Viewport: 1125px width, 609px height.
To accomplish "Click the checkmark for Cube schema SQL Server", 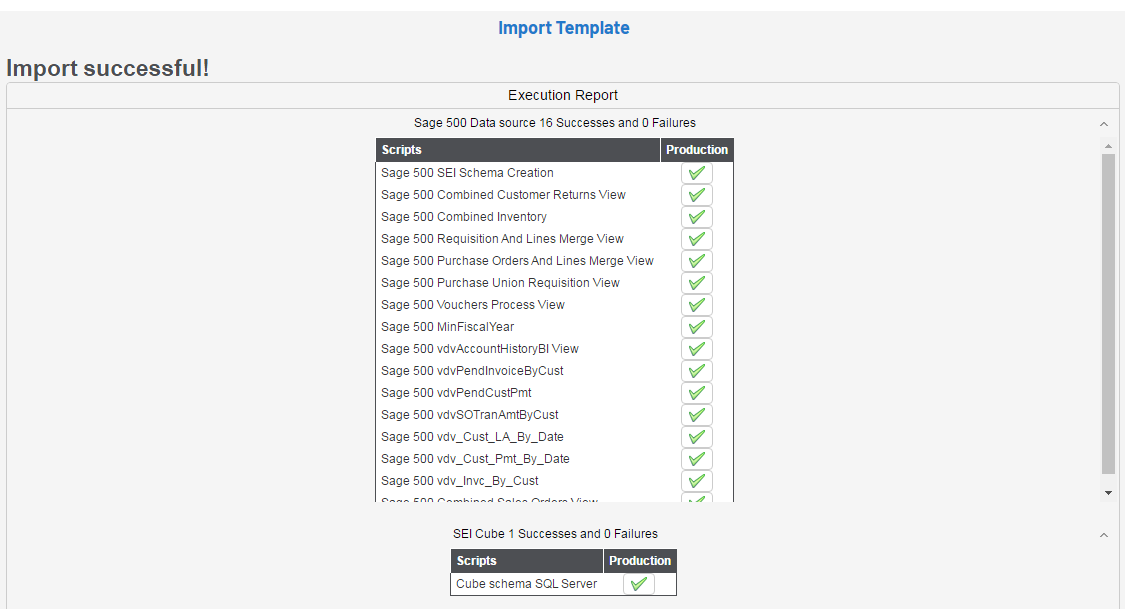I will 639,584.
